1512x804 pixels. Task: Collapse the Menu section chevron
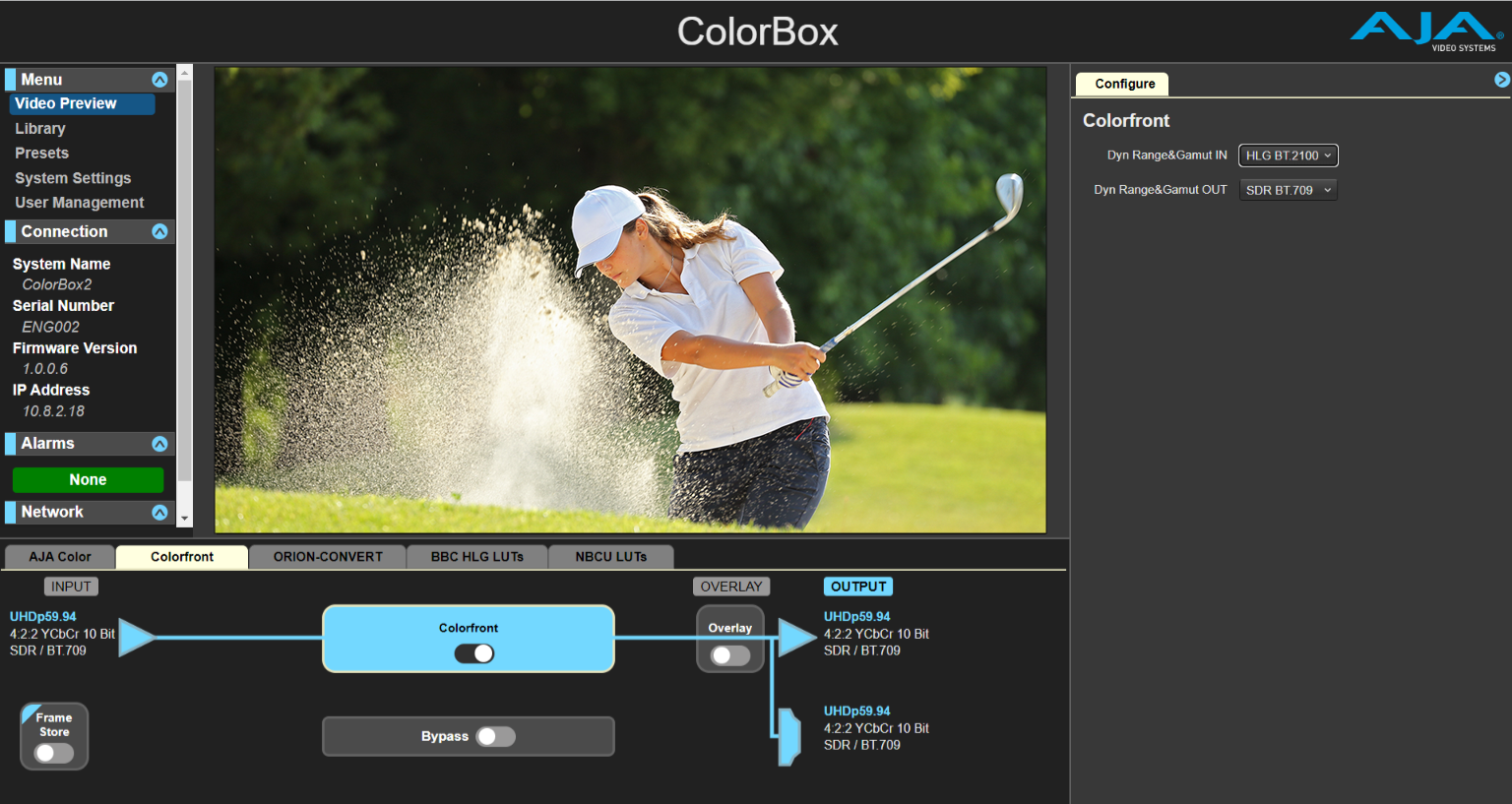click(x=159, y=80)
